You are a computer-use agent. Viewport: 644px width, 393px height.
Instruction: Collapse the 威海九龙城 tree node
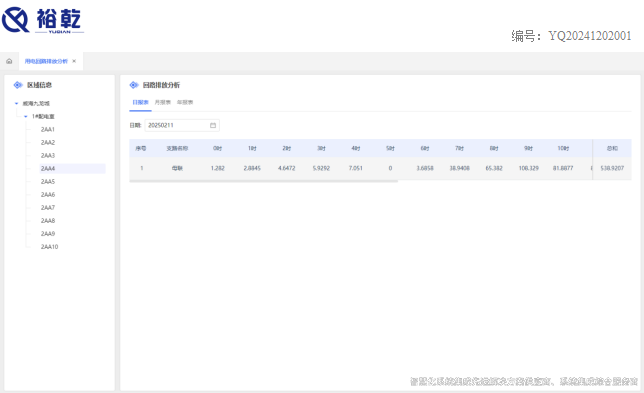tap(16, 103)
